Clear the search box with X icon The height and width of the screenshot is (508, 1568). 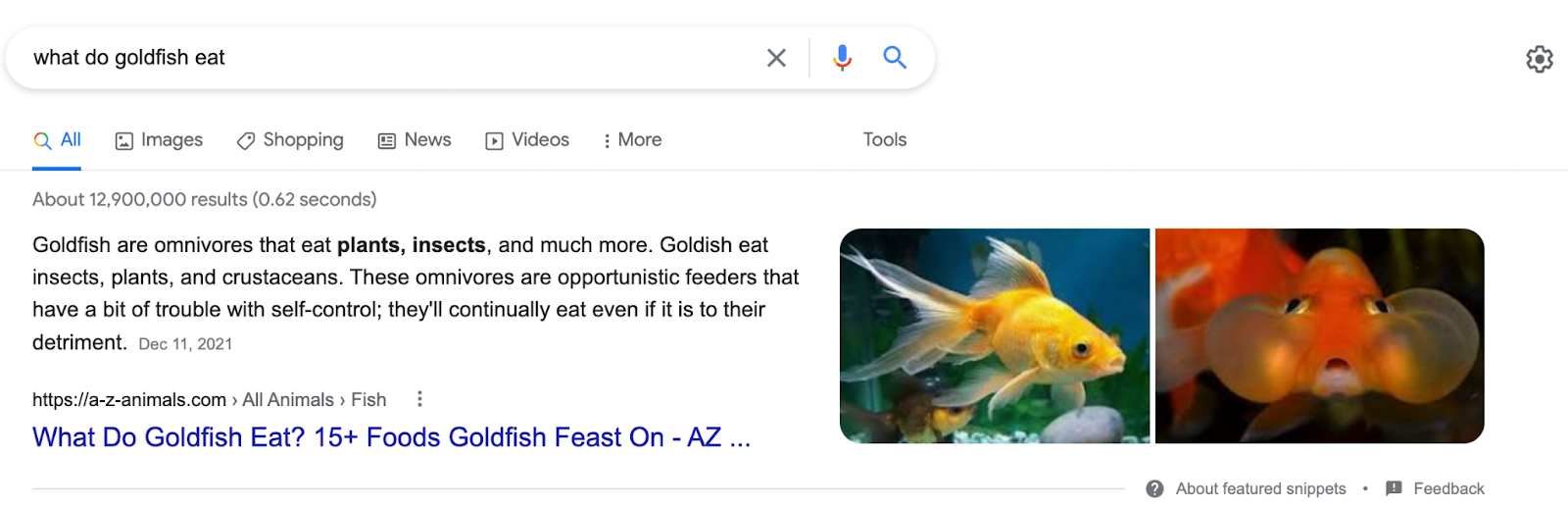[x=776, y=58]
